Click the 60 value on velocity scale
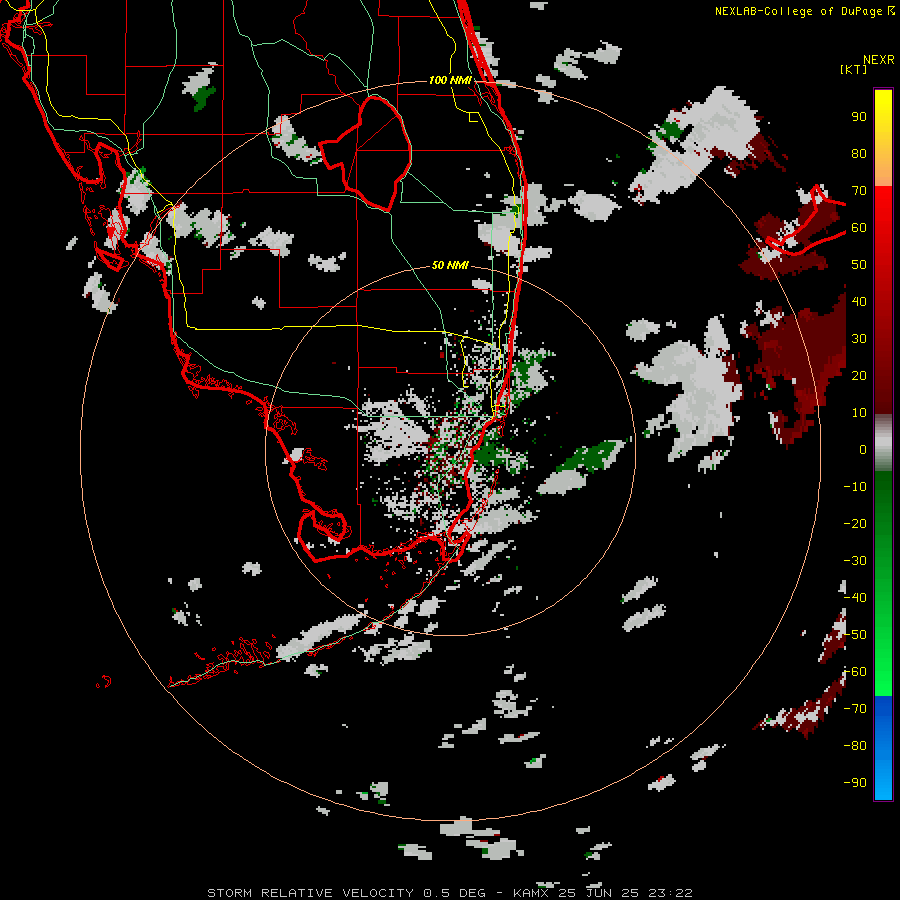This screenshot has height=900, width=900. pos(859,227)
